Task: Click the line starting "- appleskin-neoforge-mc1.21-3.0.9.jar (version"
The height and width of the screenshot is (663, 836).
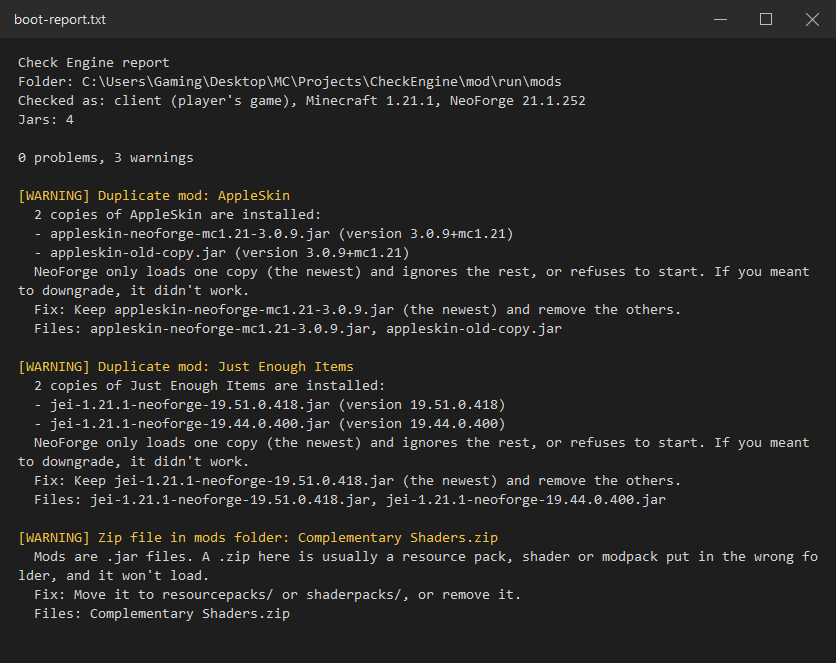Action: tap(274, 233)
